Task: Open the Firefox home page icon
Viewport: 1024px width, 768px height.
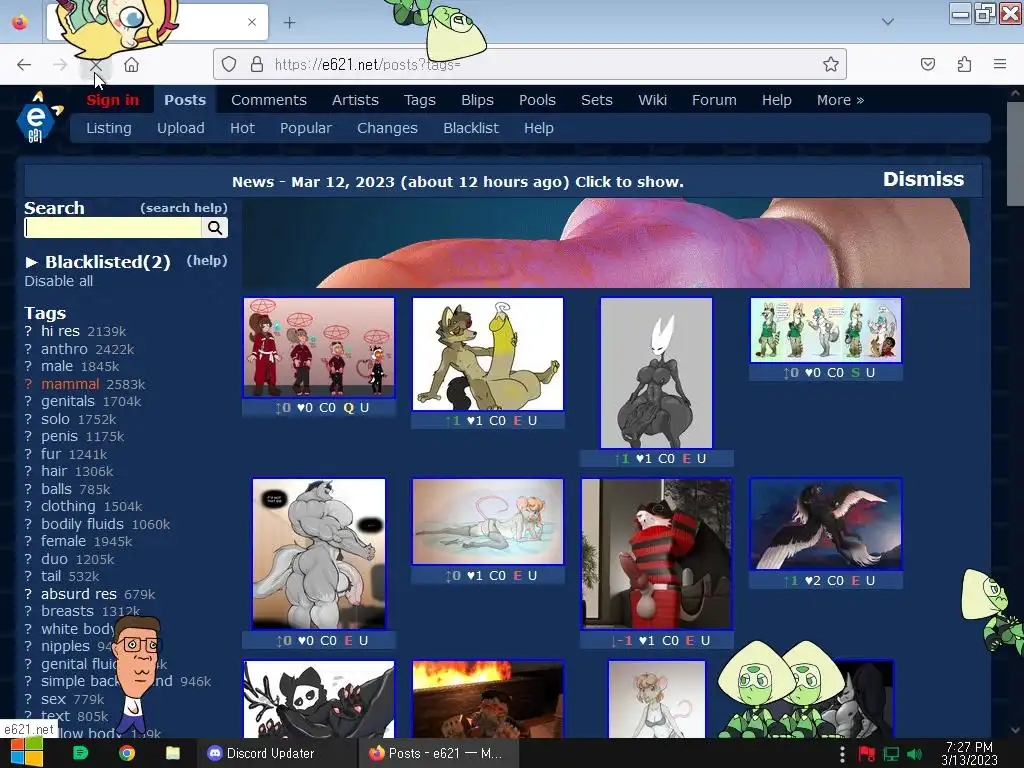Action: pos(131,65)
